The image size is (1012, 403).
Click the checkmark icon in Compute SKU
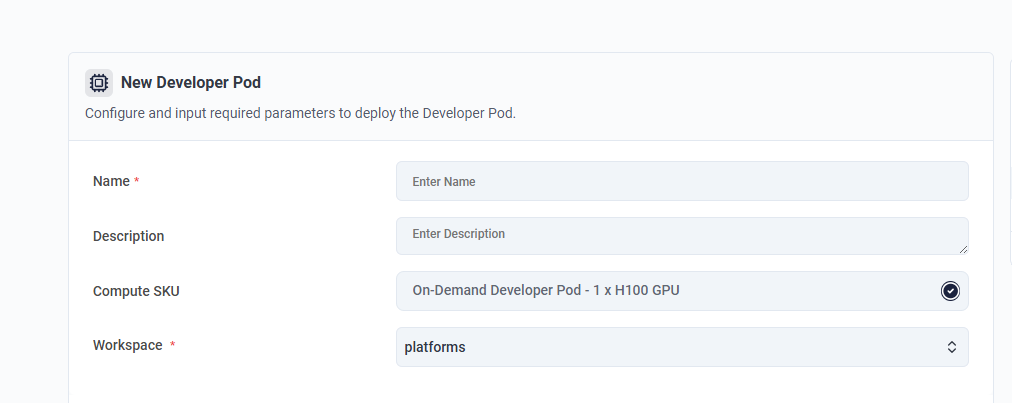click(x=950, y=291)
